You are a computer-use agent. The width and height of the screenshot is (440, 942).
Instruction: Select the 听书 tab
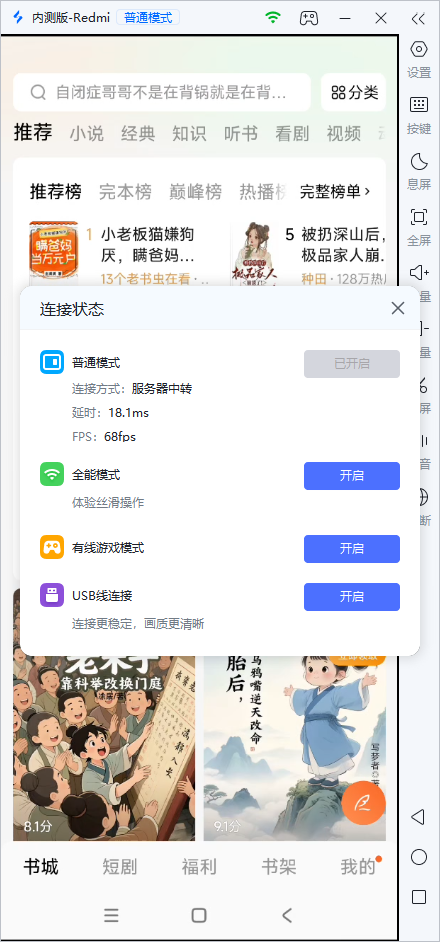[x=241, y=133]
